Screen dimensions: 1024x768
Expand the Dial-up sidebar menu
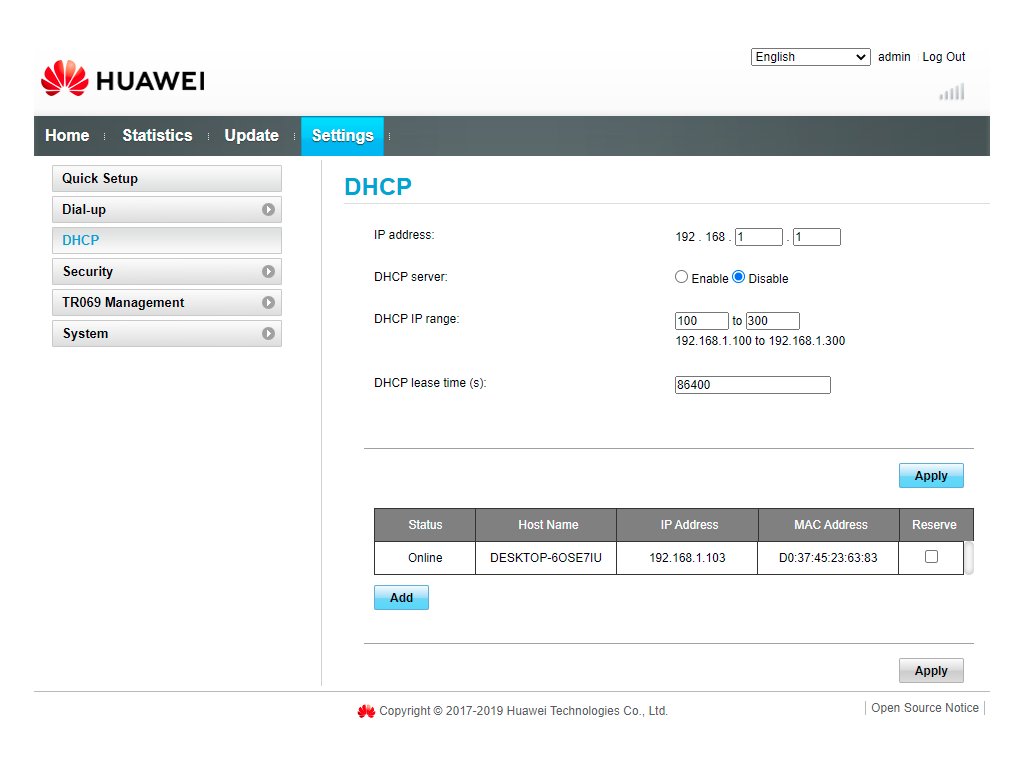pos(166,210)
